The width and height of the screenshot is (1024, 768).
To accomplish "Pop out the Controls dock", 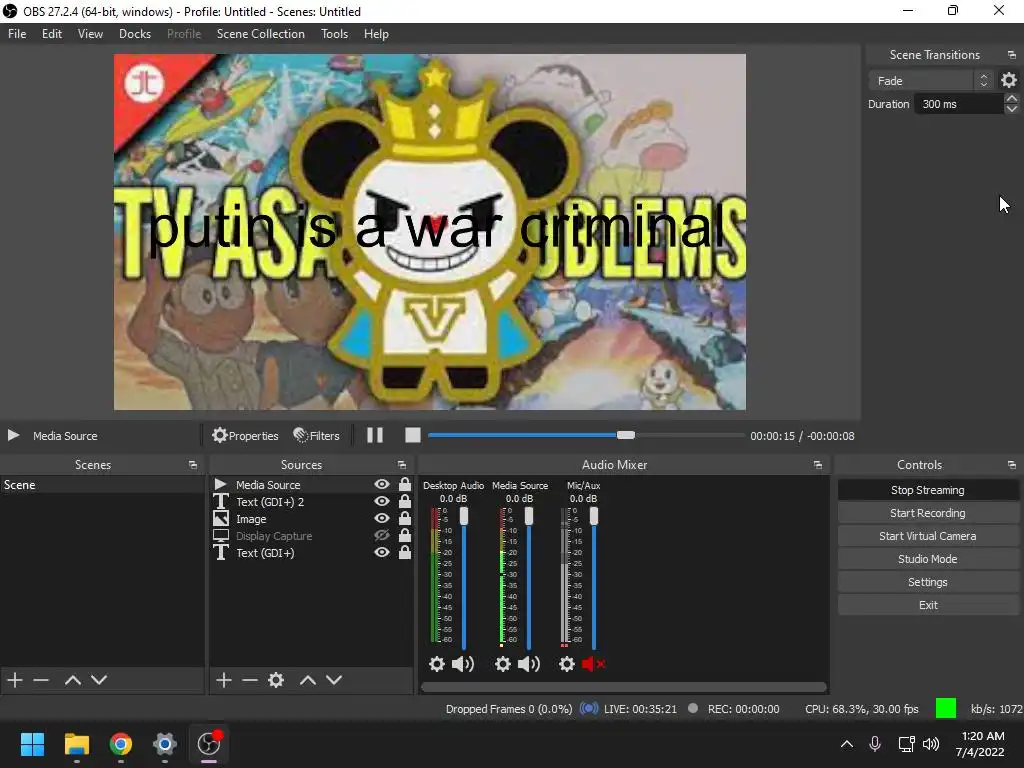I will [1012, 465].
